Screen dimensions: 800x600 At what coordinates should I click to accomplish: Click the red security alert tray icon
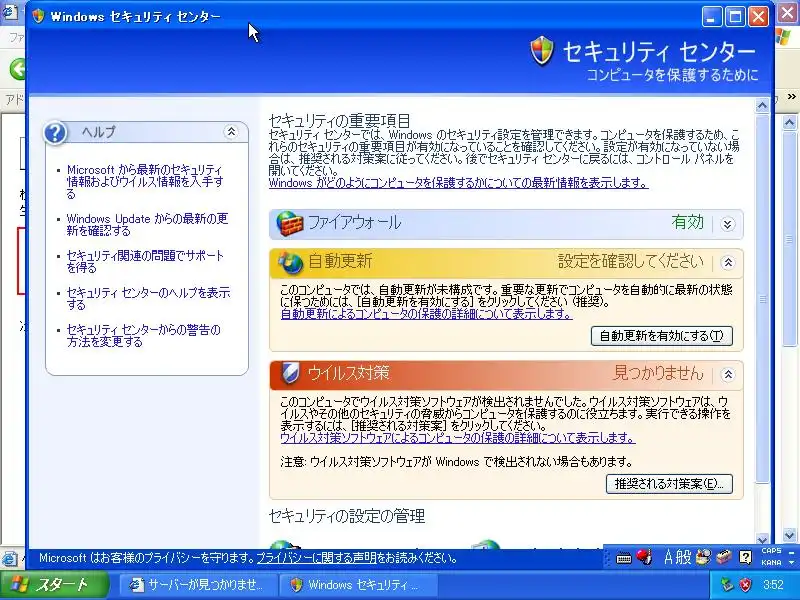click(745, 584)
